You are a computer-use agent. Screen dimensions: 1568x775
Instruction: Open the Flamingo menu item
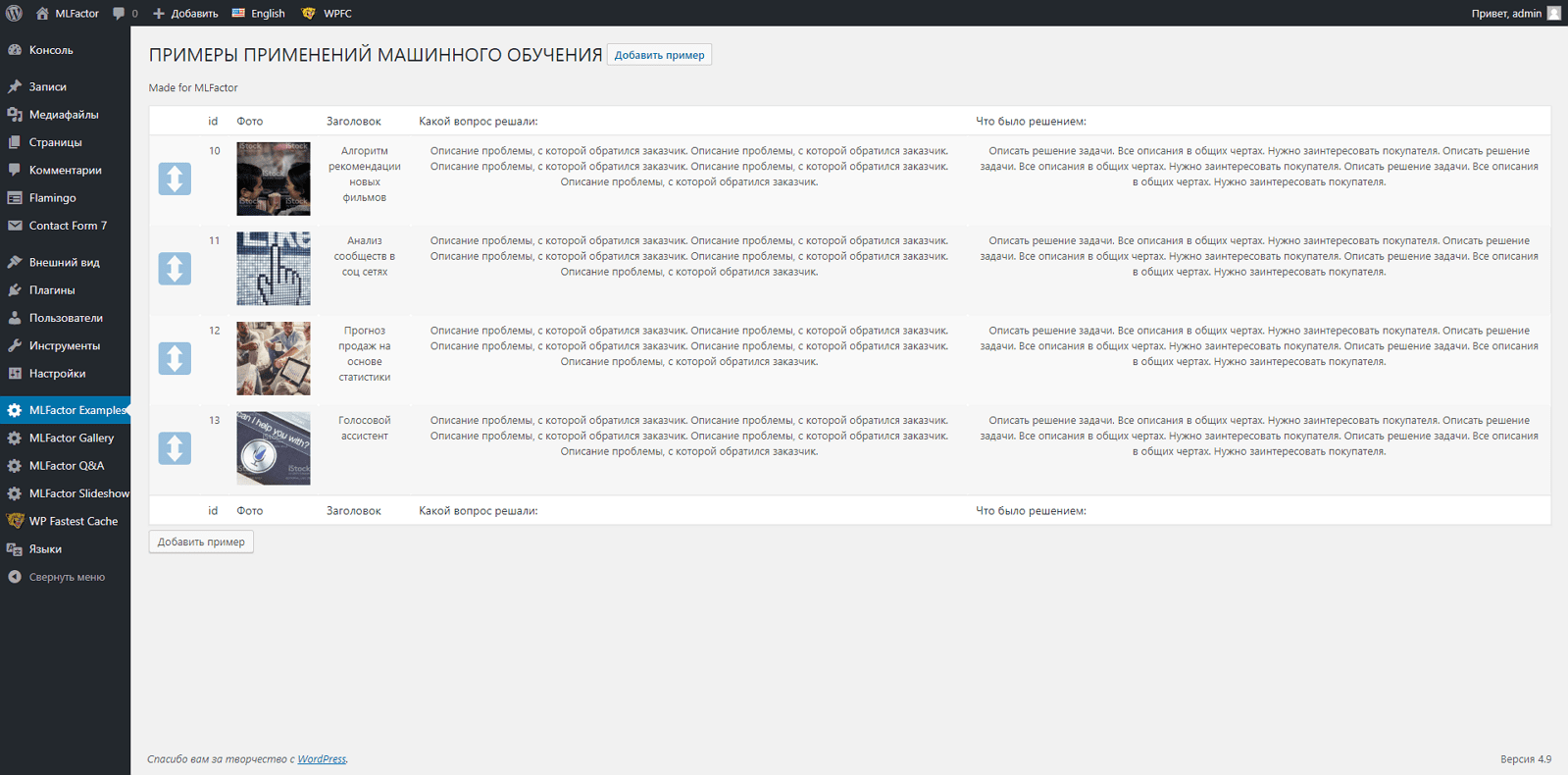[x=65, y=198]
